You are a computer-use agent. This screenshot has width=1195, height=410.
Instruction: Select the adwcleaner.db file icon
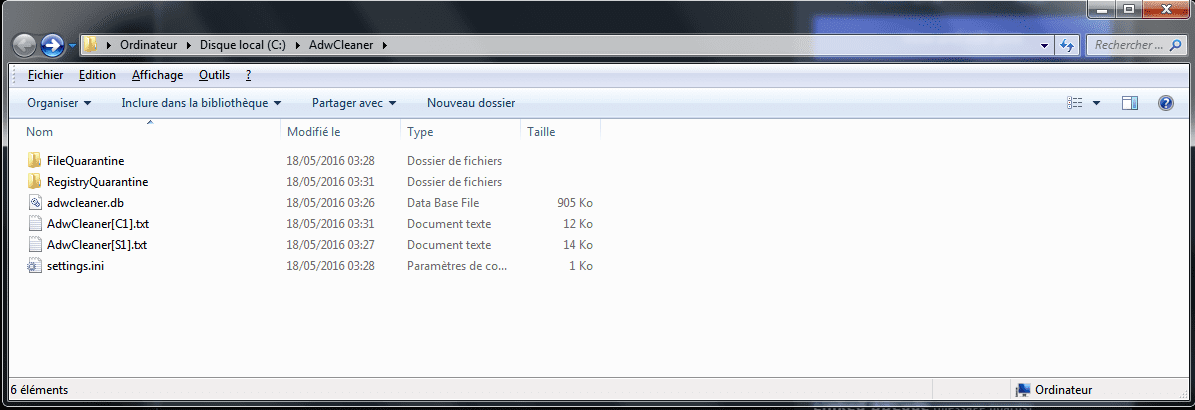pyautogui.click(x=34, y=203)
